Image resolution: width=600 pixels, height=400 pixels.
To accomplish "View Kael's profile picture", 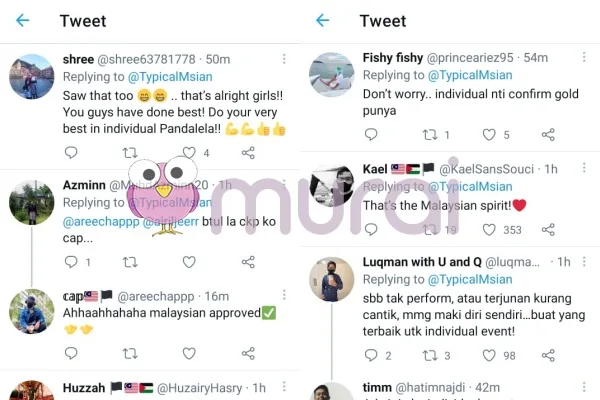I will [x=332, y=184].
